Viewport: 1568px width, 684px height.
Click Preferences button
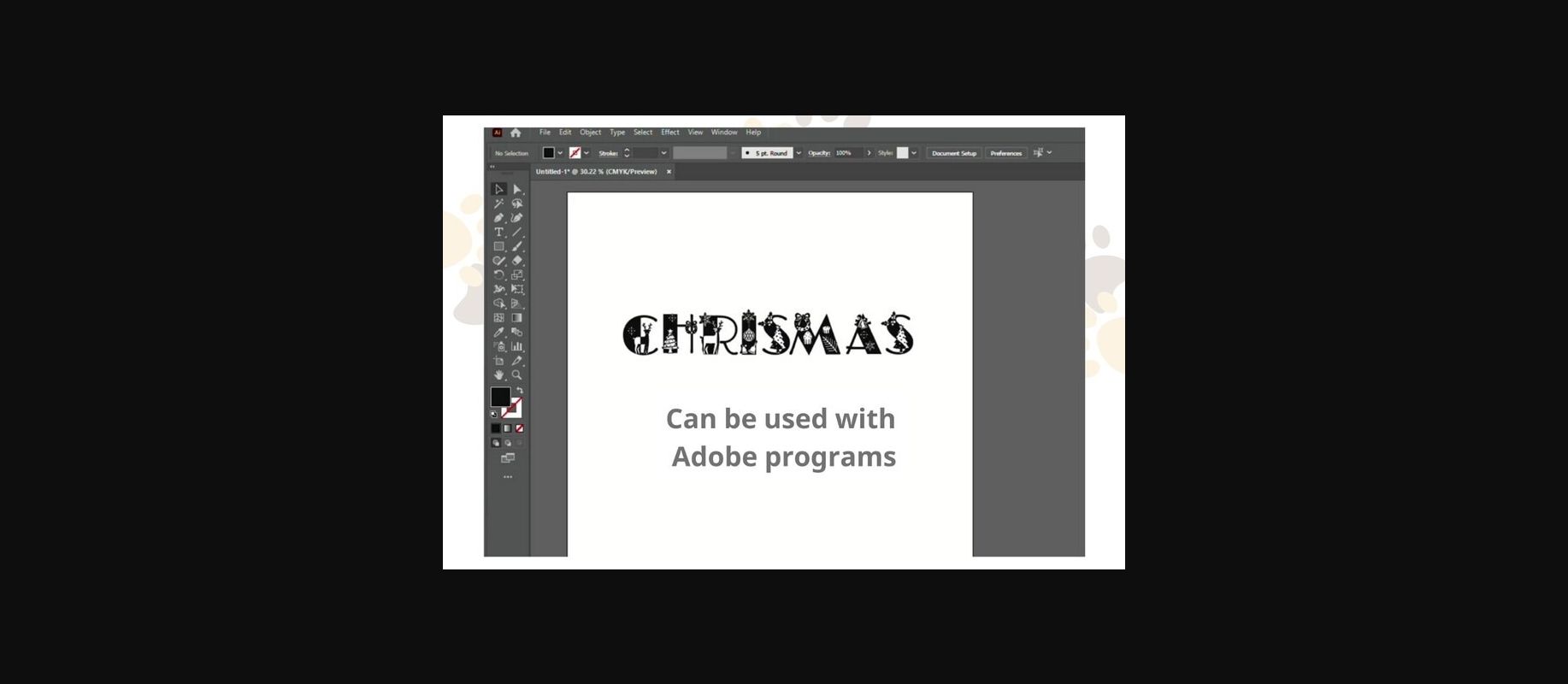click(1006, 153)
